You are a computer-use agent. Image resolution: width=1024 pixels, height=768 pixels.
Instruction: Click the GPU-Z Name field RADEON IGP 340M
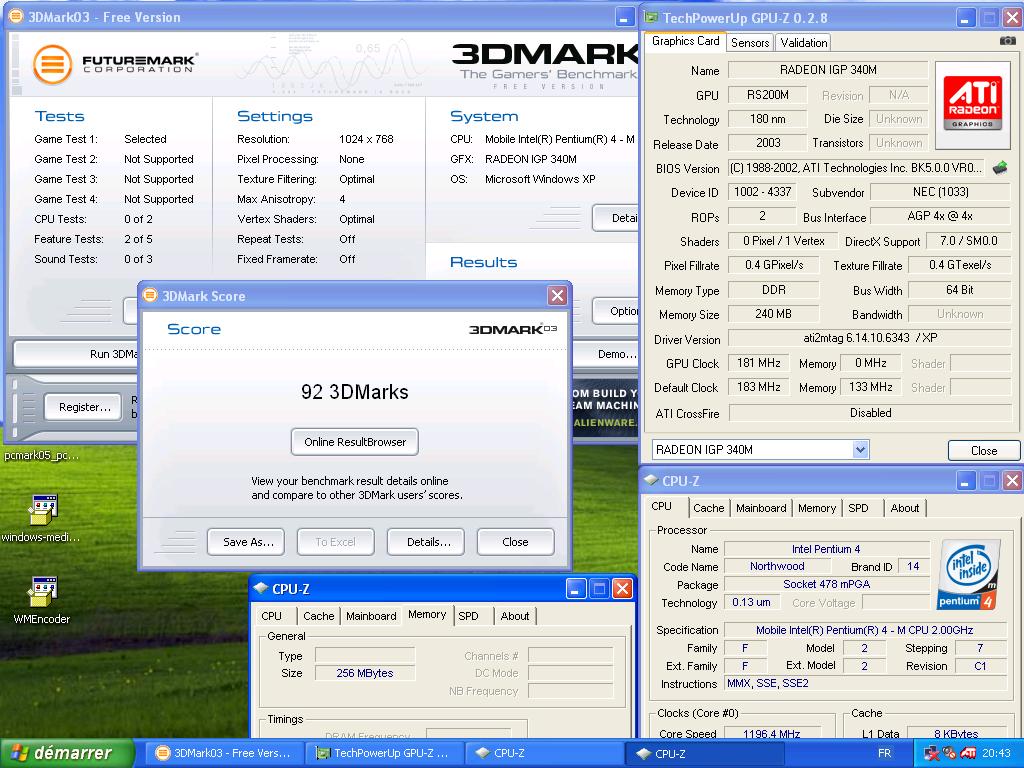click(827, 70)
